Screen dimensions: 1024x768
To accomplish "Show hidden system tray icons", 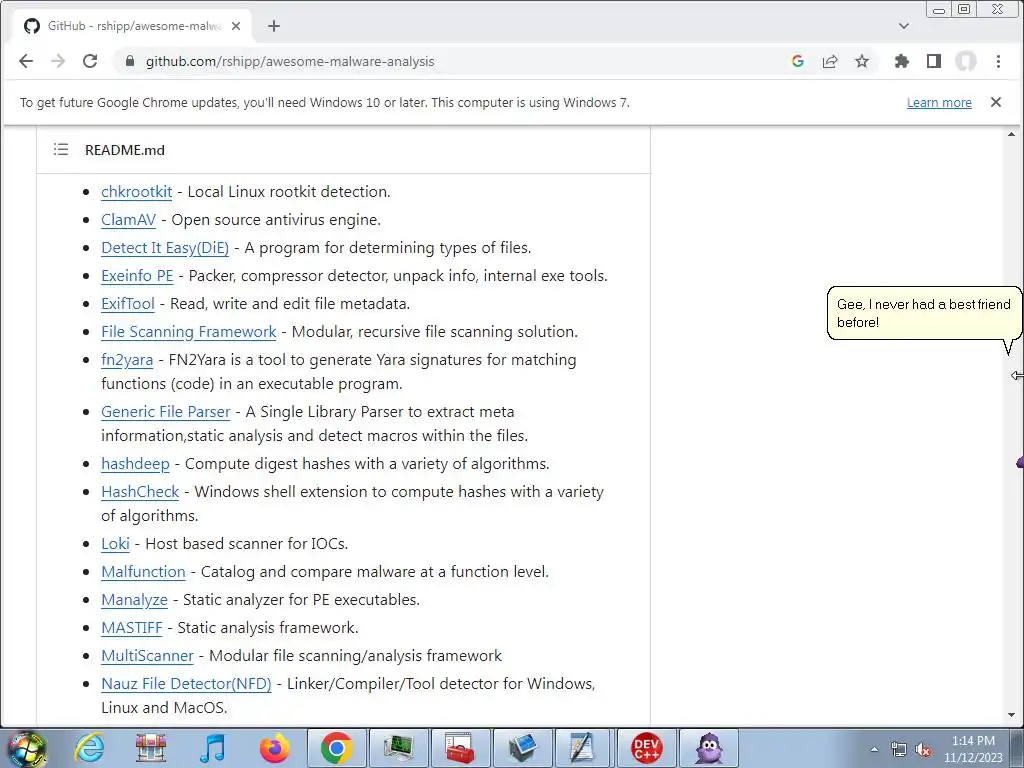I will pos(874,749).
